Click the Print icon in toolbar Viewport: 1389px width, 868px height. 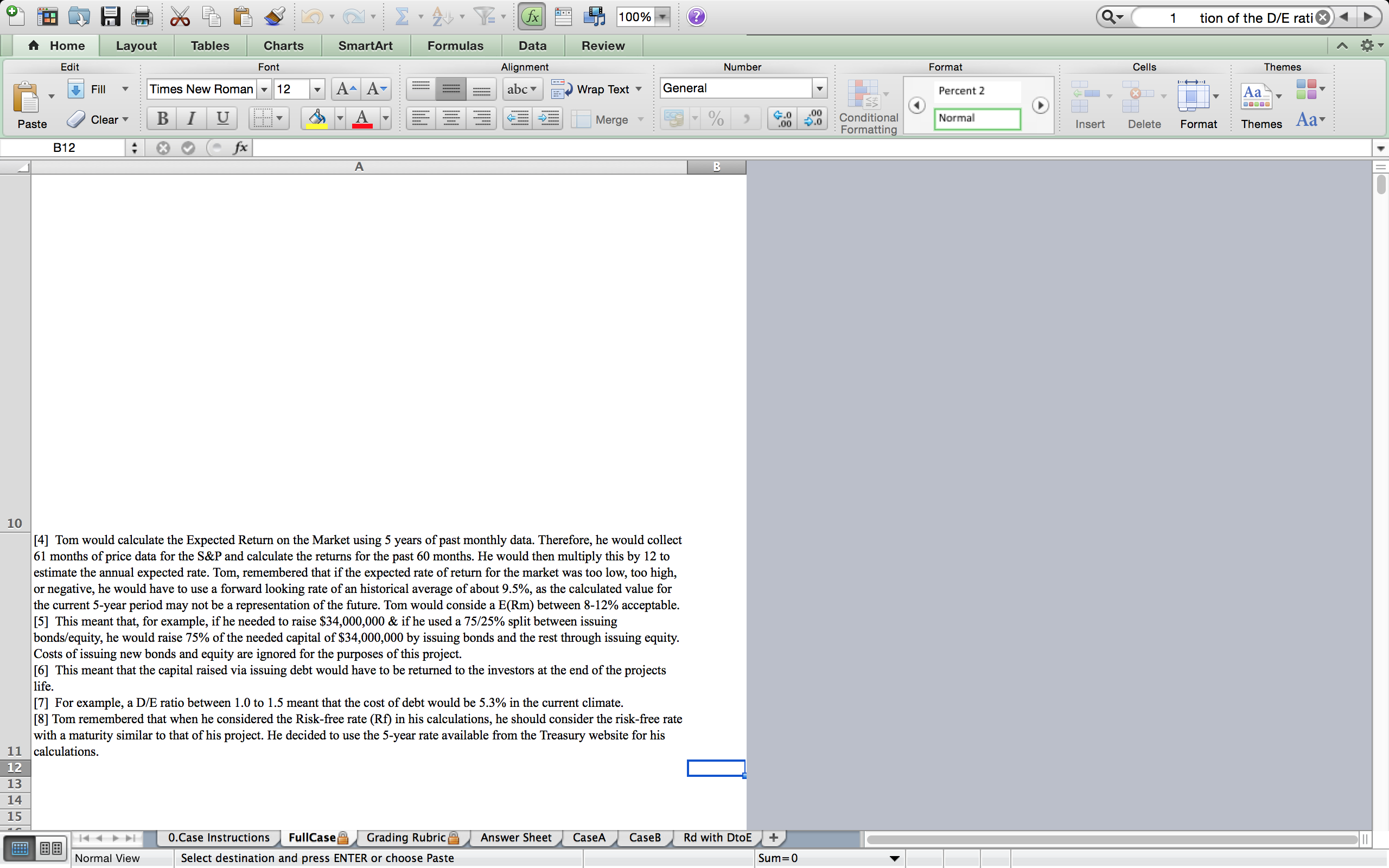tap(141, 17)
